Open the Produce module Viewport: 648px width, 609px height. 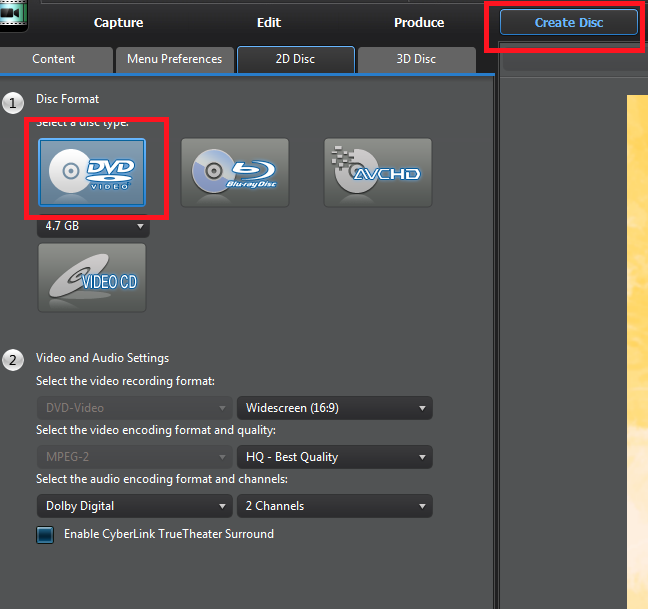pos(419,22)
